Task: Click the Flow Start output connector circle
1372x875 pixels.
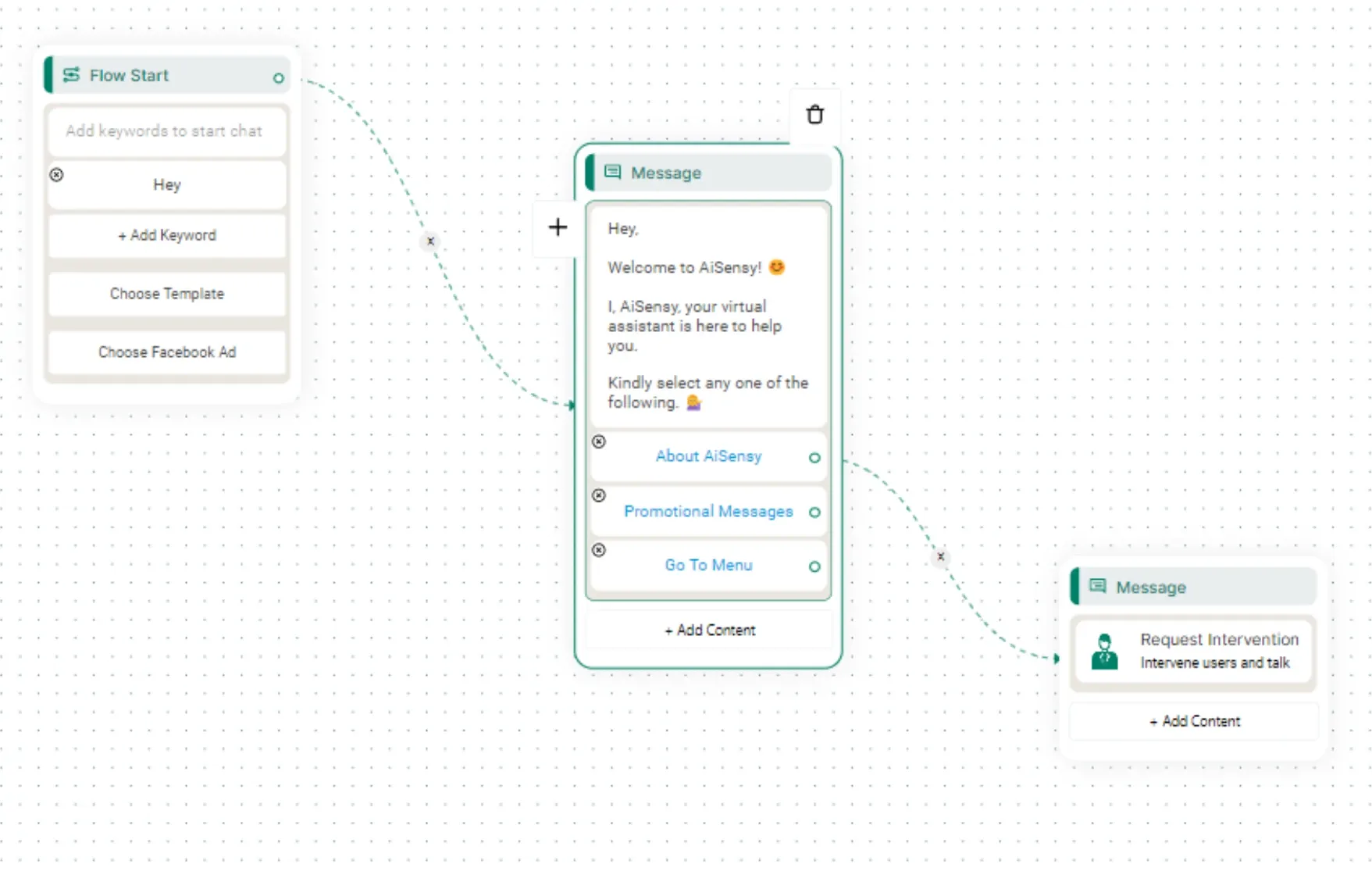Action: pos(278,78)
